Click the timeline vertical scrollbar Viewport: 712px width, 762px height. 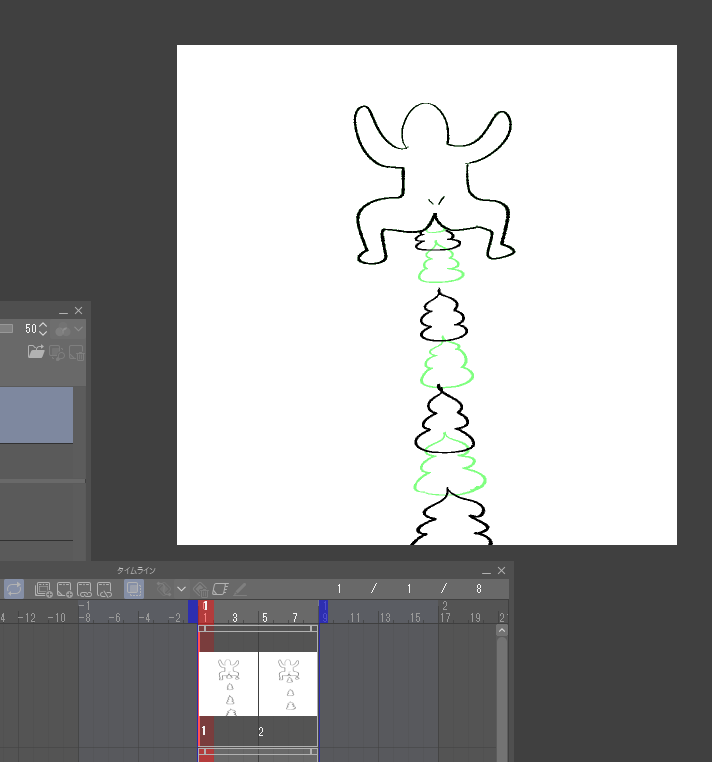pyautogui.click(x=502, y=700)
